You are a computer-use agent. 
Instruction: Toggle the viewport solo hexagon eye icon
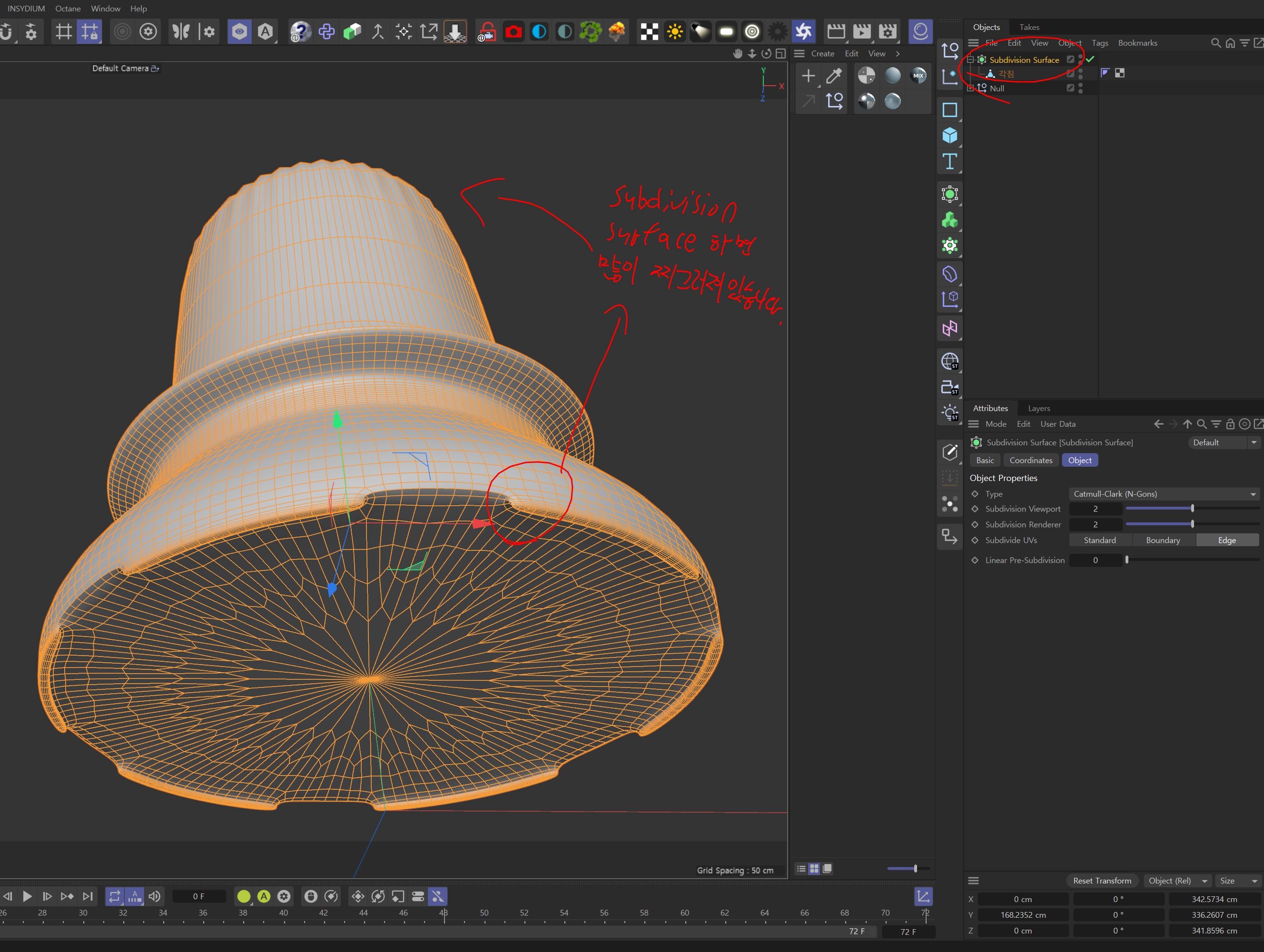click(239, 31)
